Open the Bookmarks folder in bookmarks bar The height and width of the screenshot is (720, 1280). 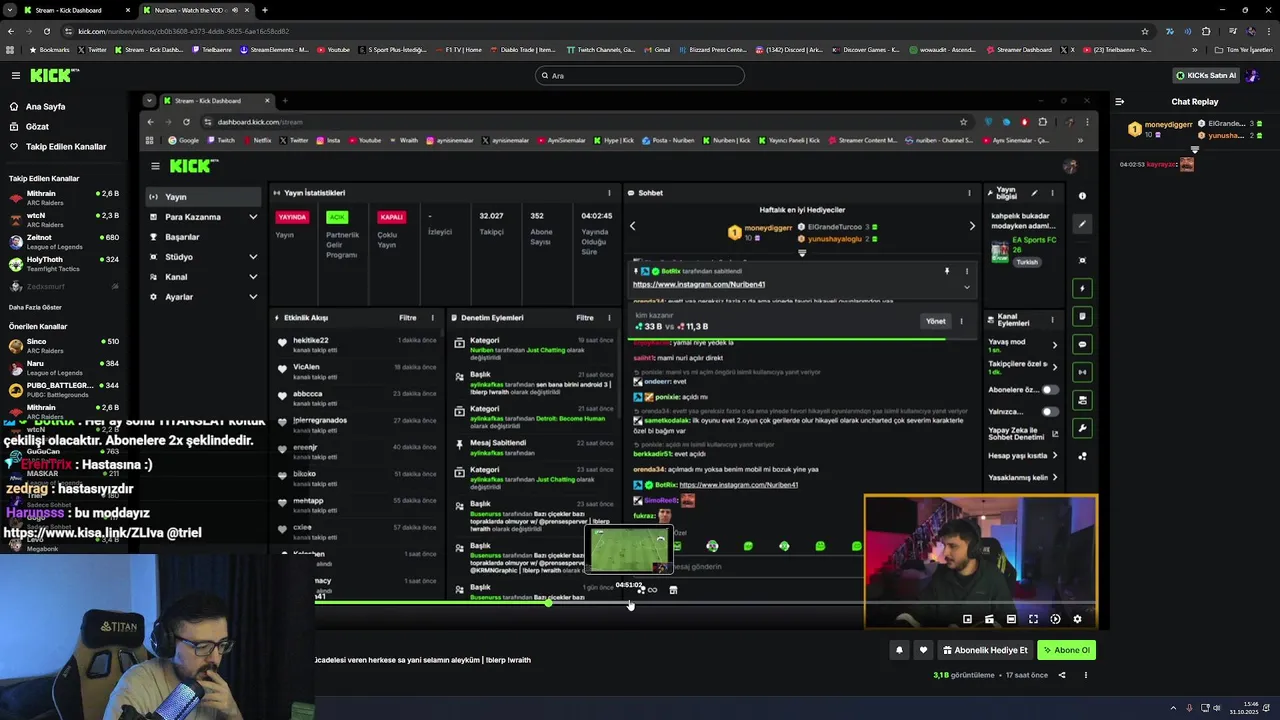[x=50, y=49]
